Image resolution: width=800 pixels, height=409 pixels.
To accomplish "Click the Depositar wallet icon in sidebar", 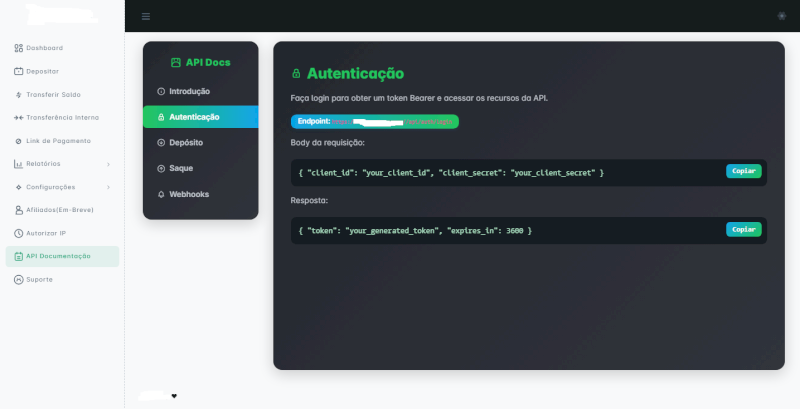I will tap(18, 71).
